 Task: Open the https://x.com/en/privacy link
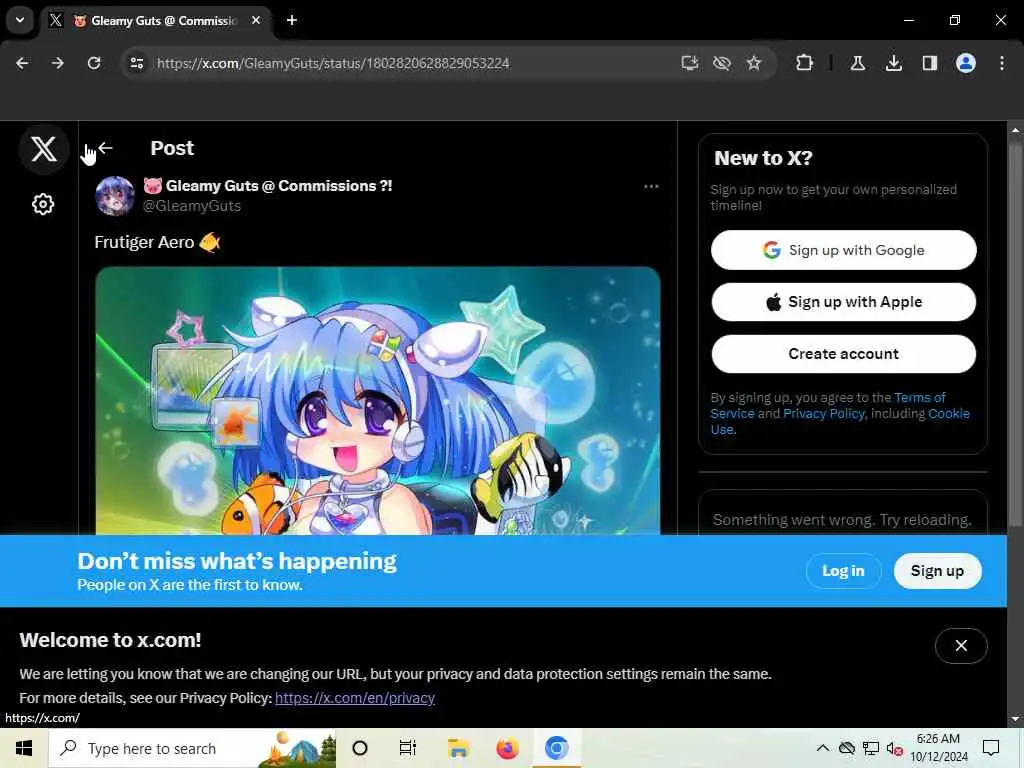[355, 698]
